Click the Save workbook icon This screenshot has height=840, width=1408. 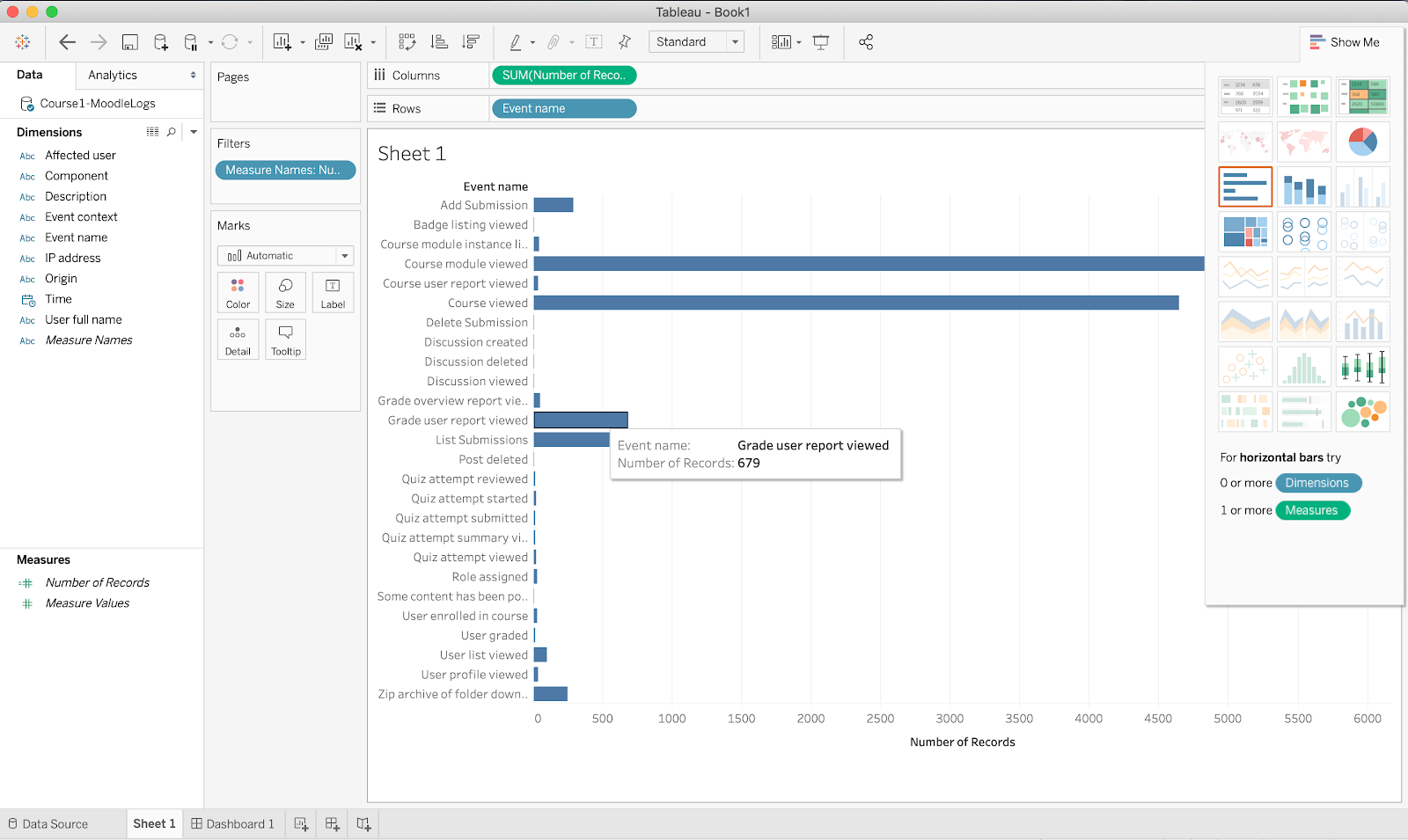(x=130, y=42)
